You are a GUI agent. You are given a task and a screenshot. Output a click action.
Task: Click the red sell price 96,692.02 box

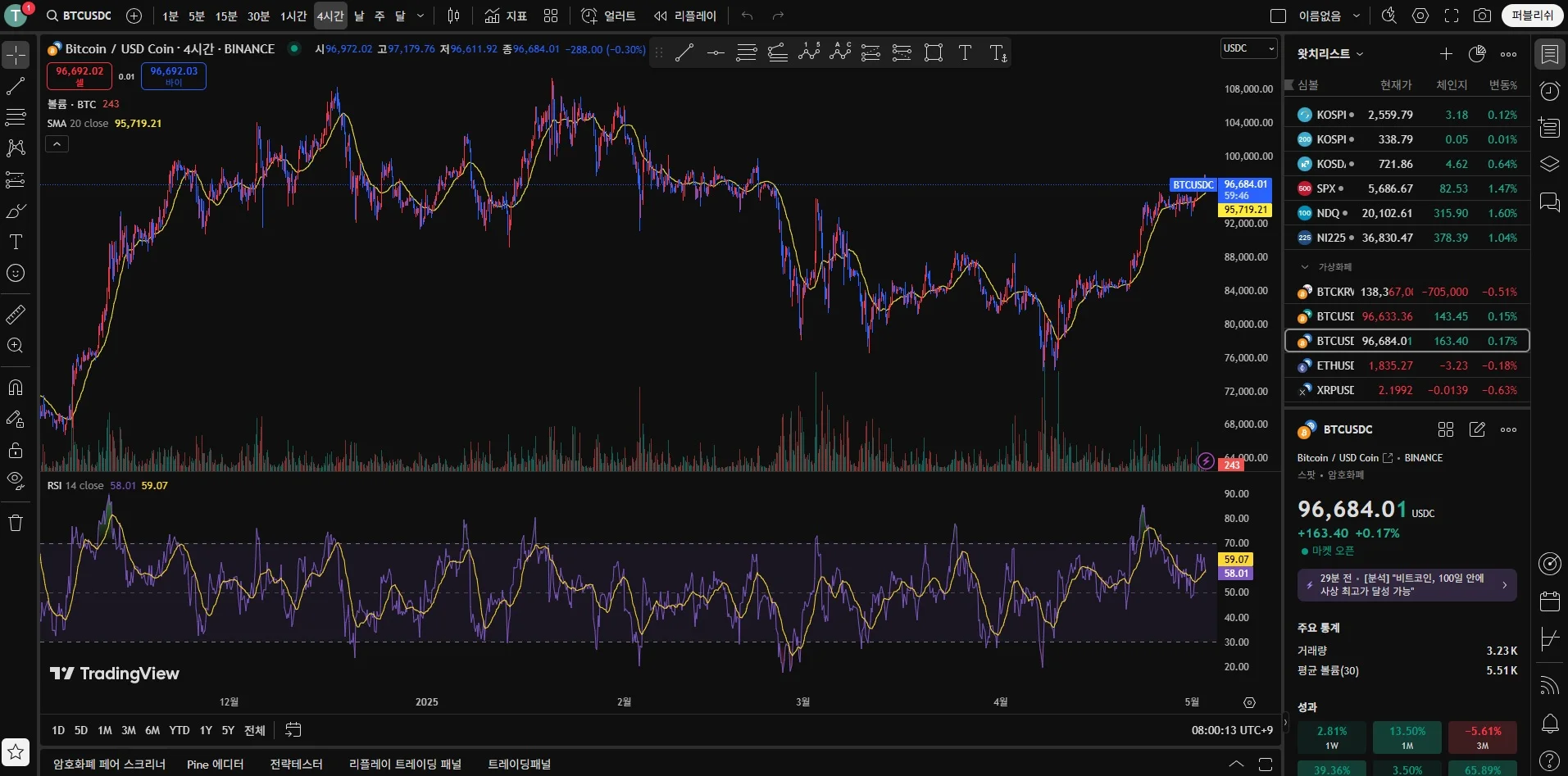(80, 76)
